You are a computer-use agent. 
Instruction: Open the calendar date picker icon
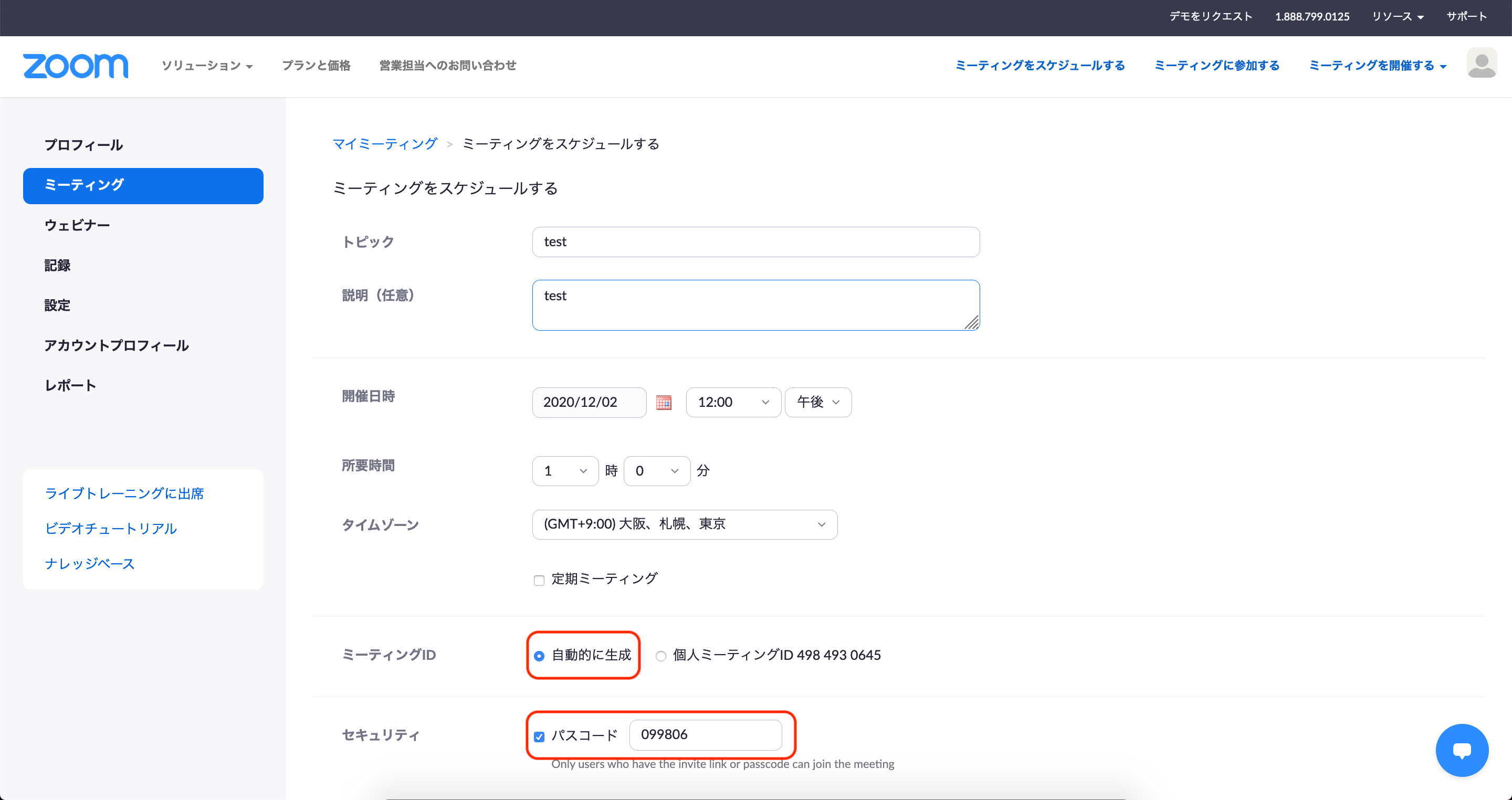click(x=663, y=402)
